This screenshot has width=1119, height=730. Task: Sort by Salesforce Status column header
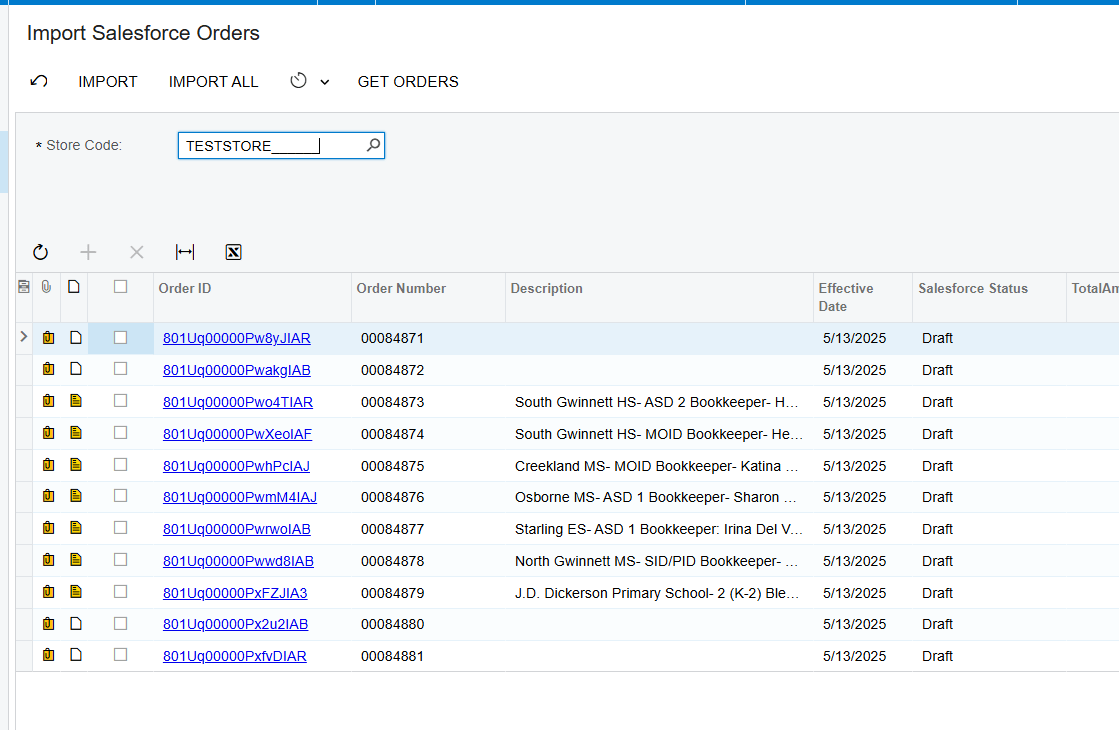(x=973, y=288)
